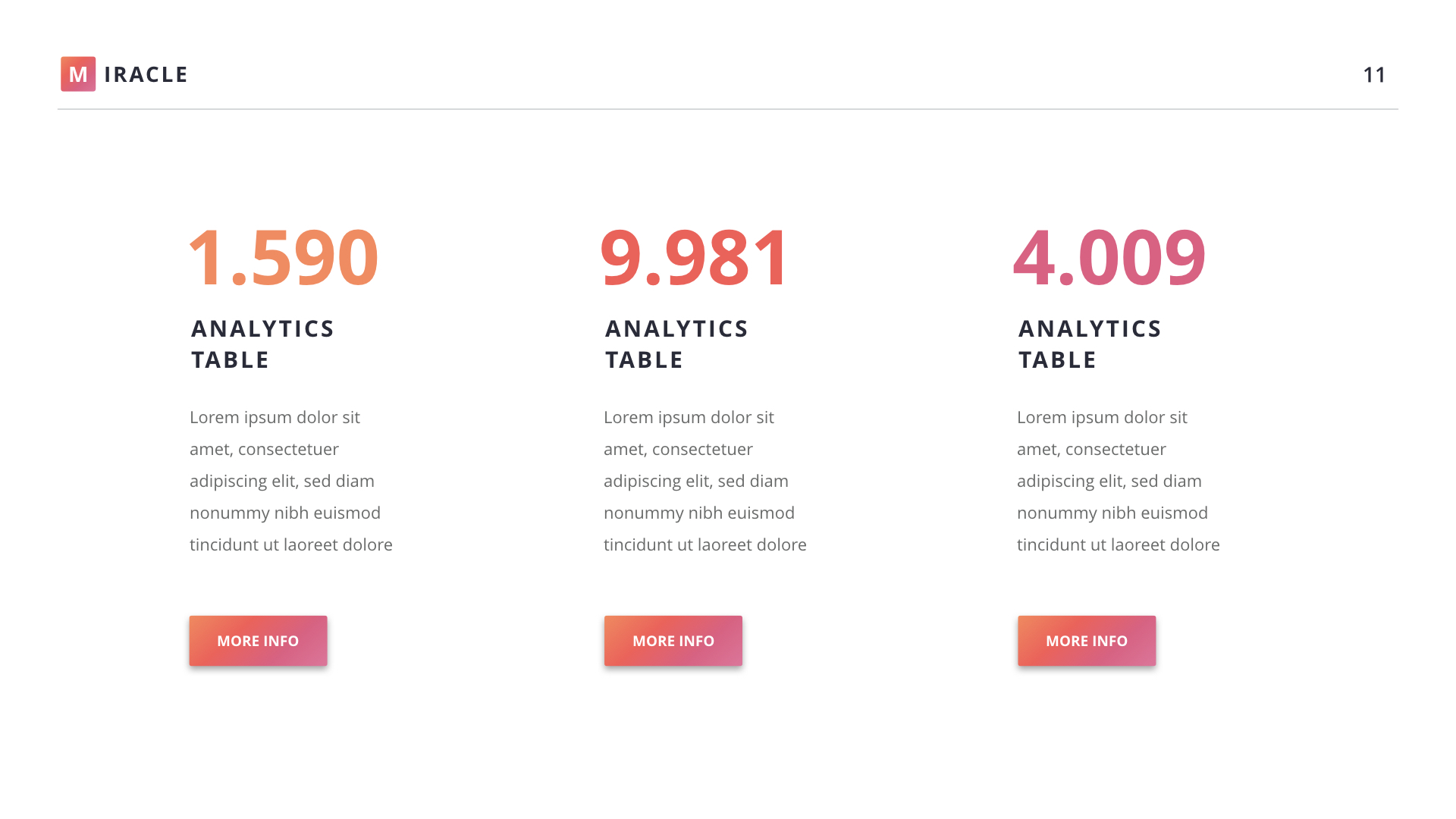Click "adipiscing elit, sed diam" line under 9.981
Image resolution: width=1456 pixels, height=819 pixels.
click(x=696, y=482)
